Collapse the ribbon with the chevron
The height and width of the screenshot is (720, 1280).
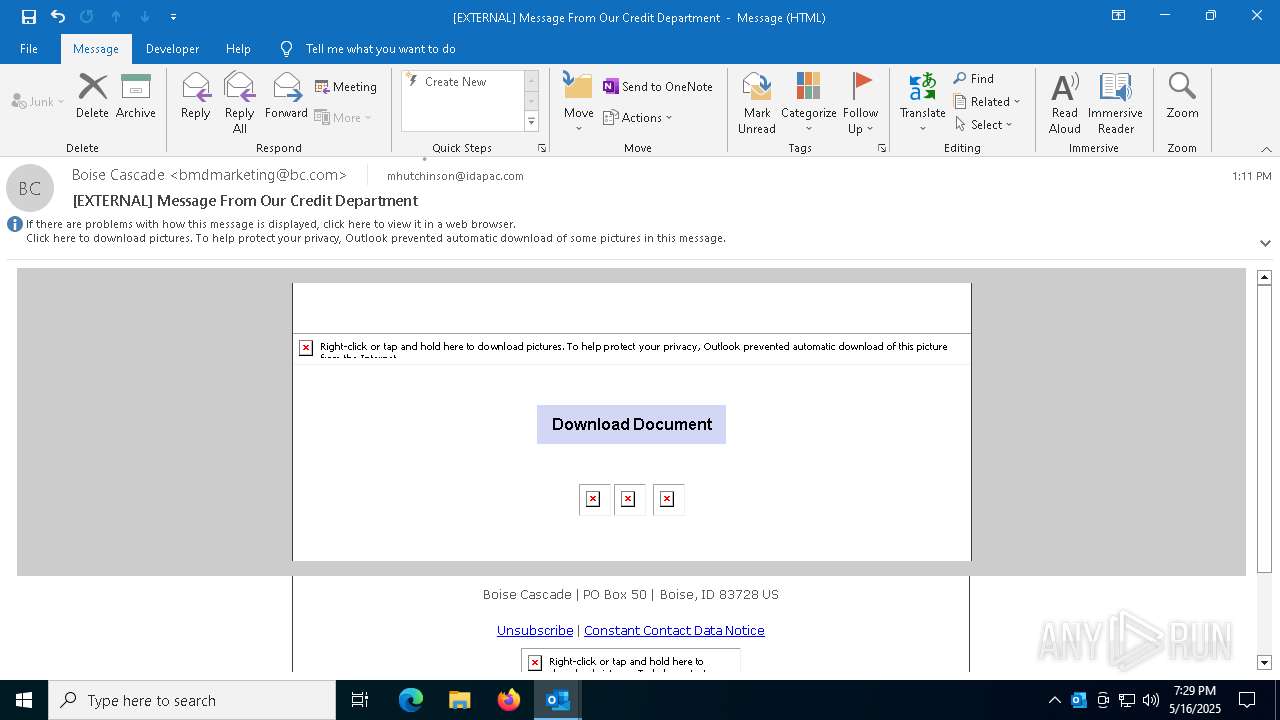point(1266,149)
